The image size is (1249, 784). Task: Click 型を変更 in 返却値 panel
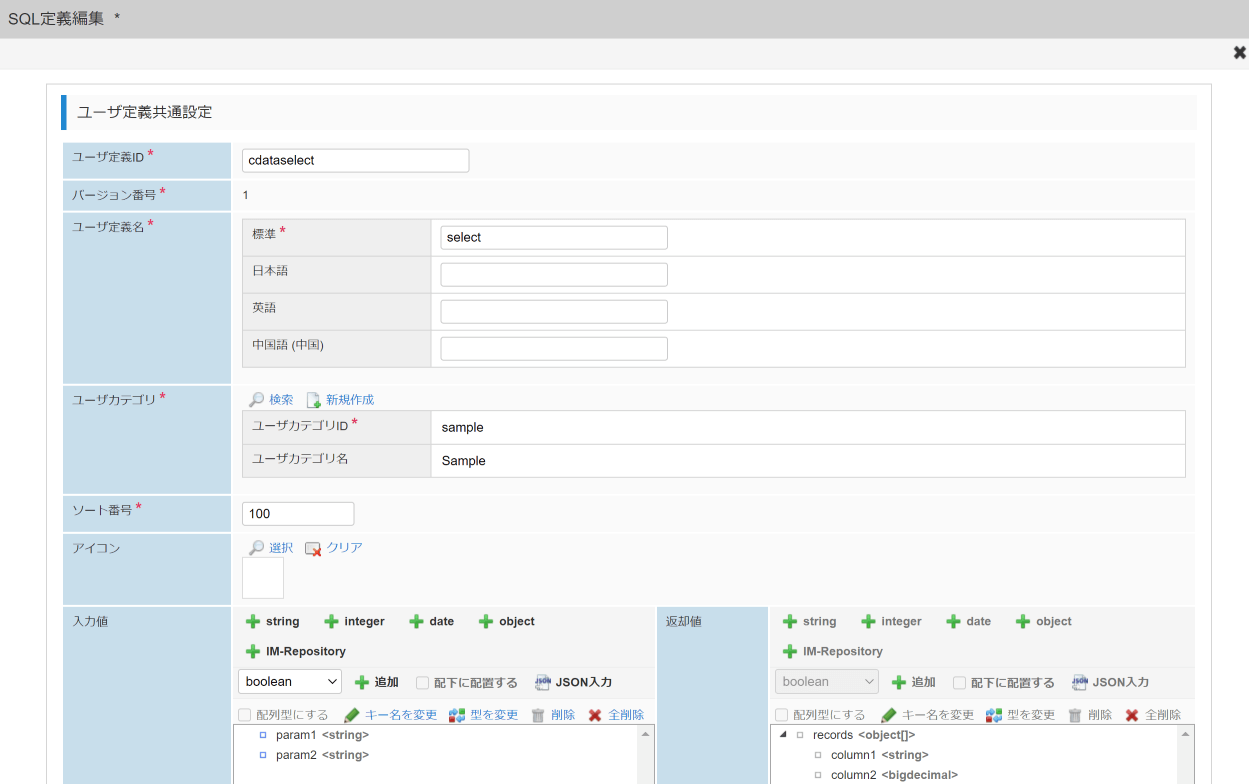pos(1021,715)
